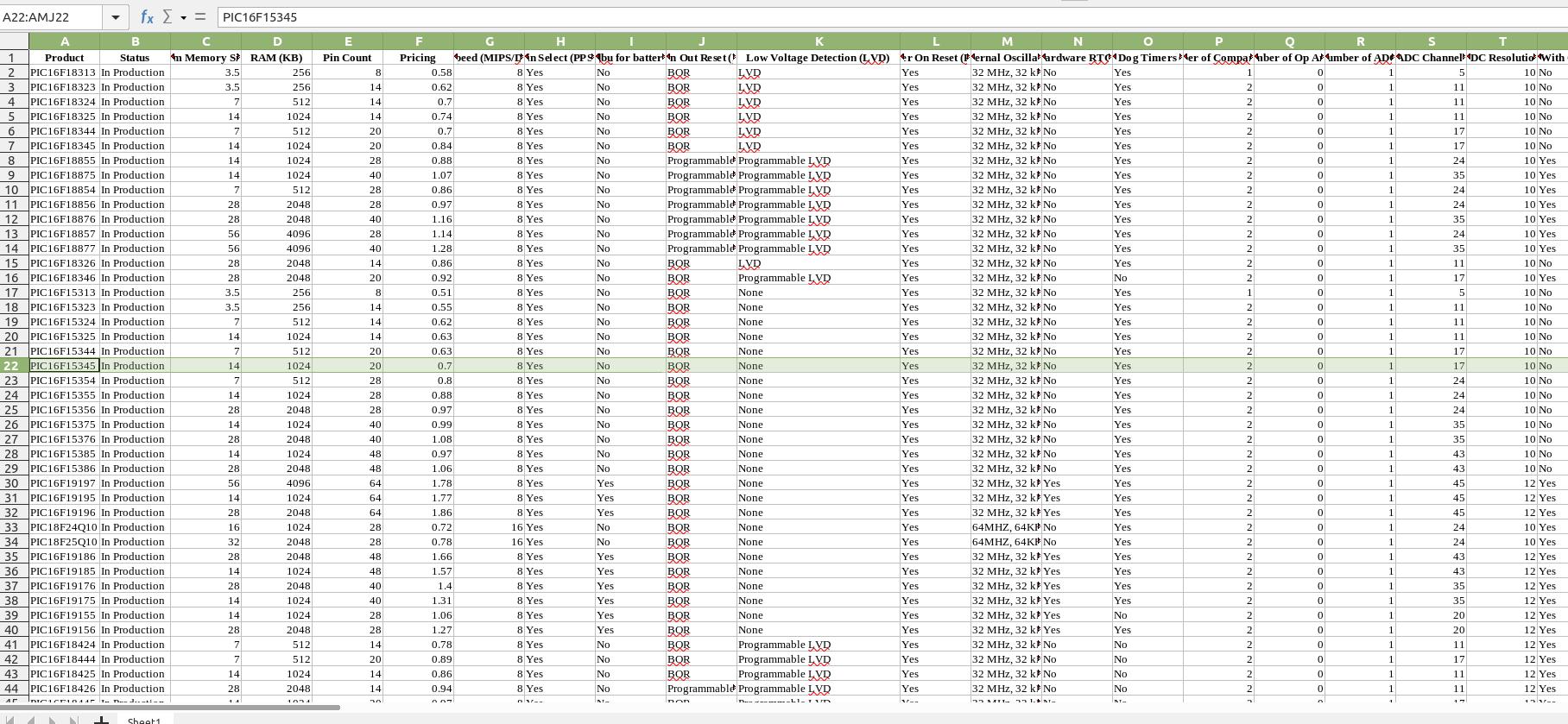The height and width of the screenshot is (724, 1568).
Task: Go to the next sheet with the arrow
Action: pyautogui.click(x=52, y=720)
